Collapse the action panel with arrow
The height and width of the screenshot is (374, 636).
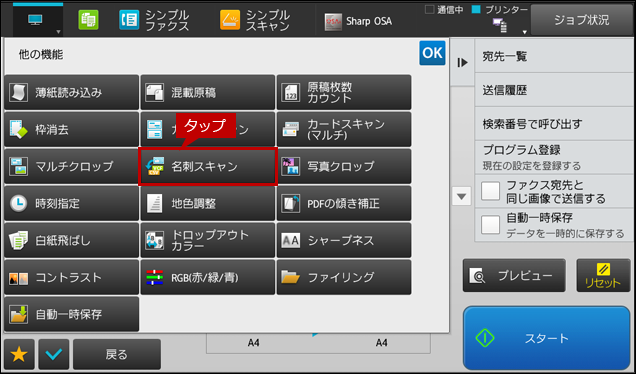[462, 62]
